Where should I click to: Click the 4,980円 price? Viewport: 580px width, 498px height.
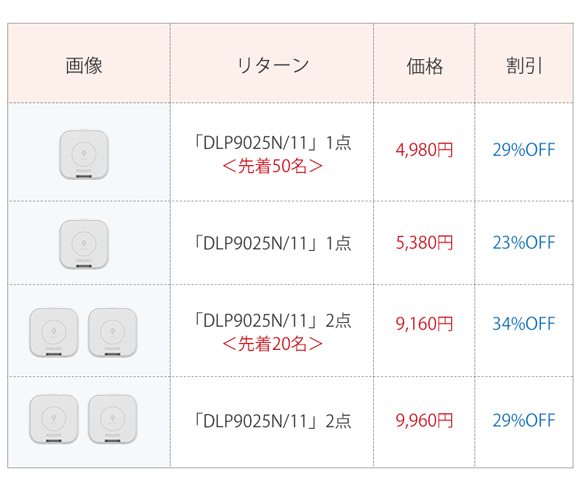pos(424,150)
